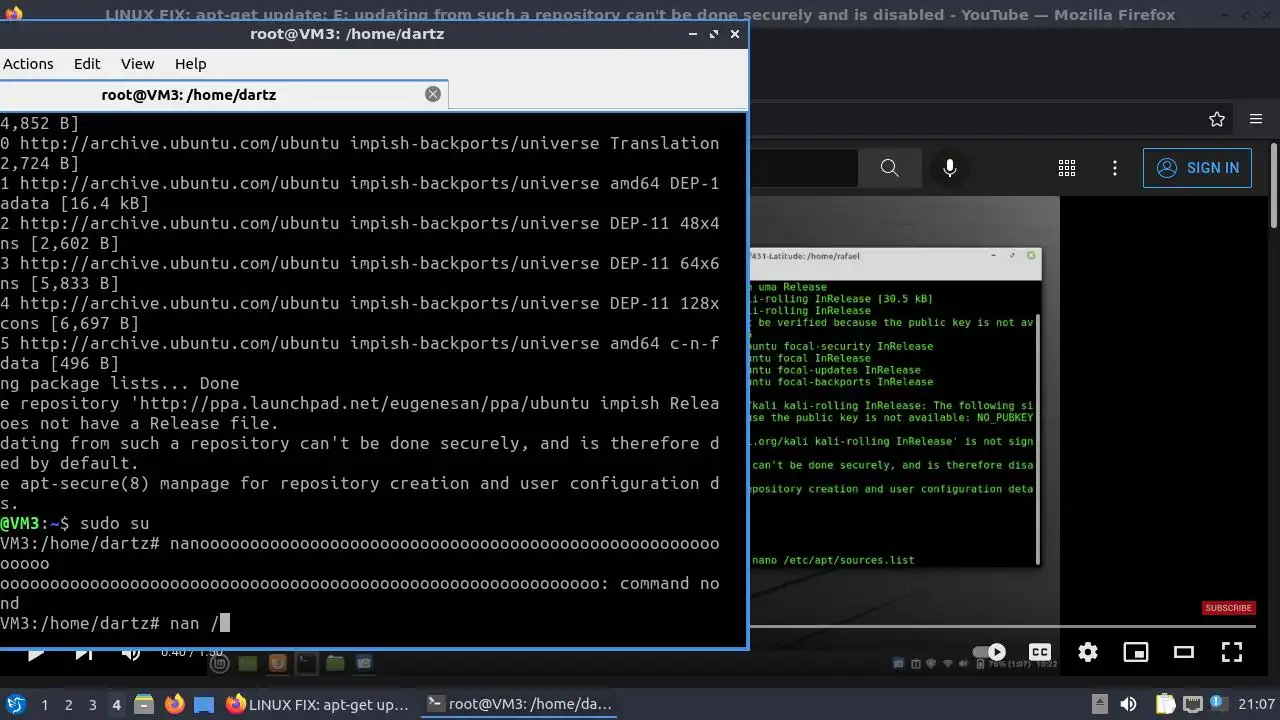Click the terminal prompt line 'nan /'

(115, 623)
